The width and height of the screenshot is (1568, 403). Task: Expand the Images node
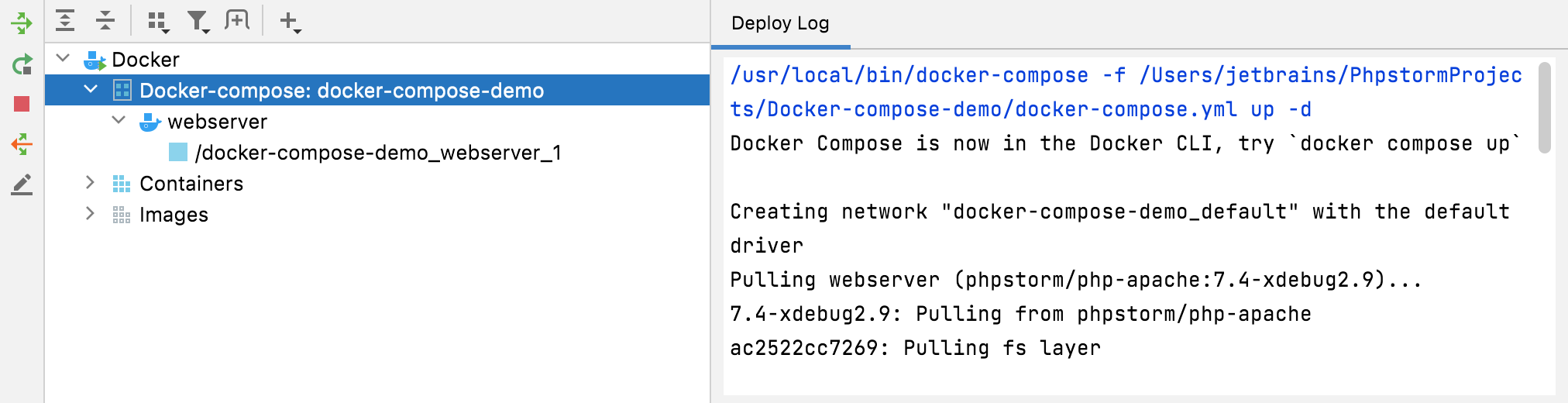click(90, 213)
